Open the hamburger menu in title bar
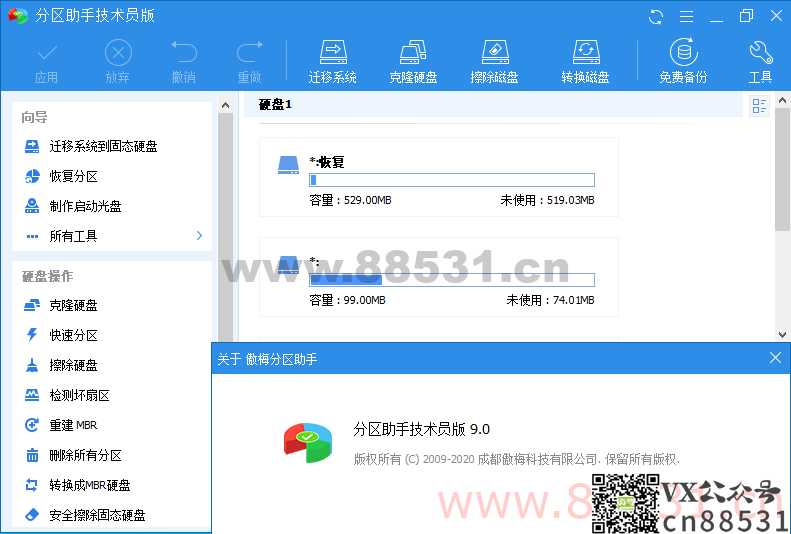This screenshot has height=534, width=791. (x=686, y=17)
